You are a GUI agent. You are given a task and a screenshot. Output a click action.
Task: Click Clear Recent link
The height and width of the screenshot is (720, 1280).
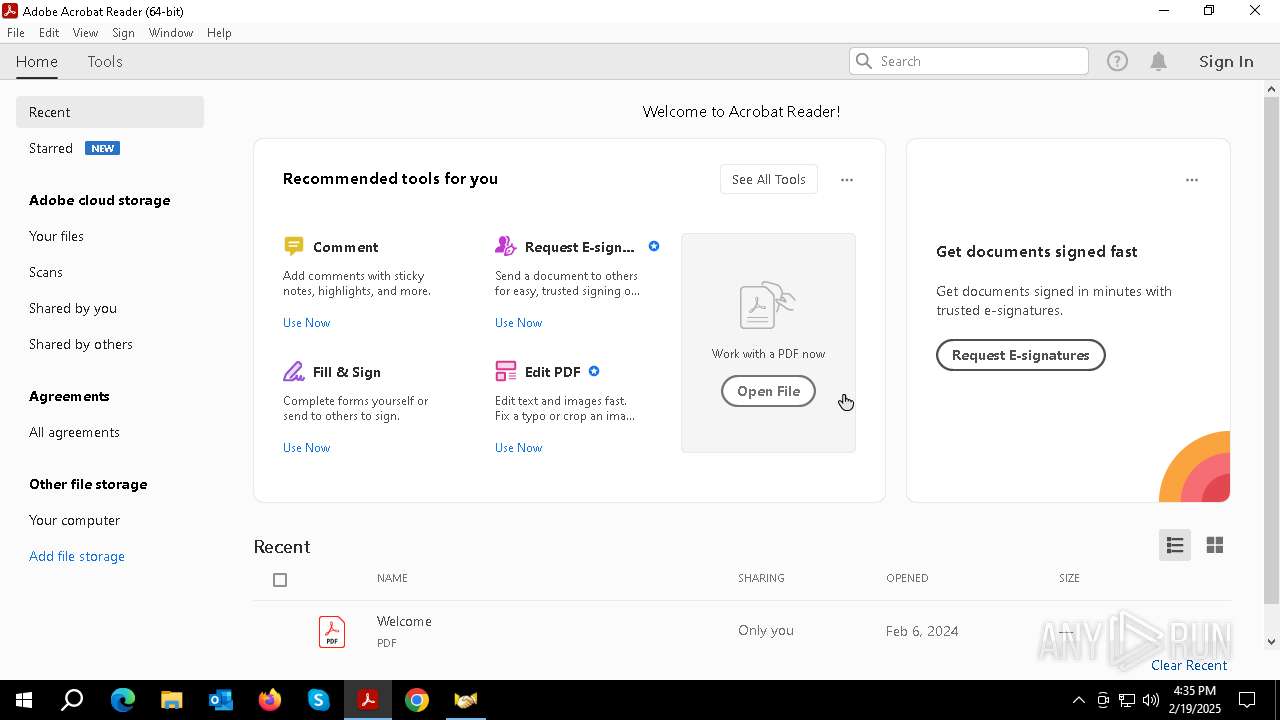[1189, 665]
